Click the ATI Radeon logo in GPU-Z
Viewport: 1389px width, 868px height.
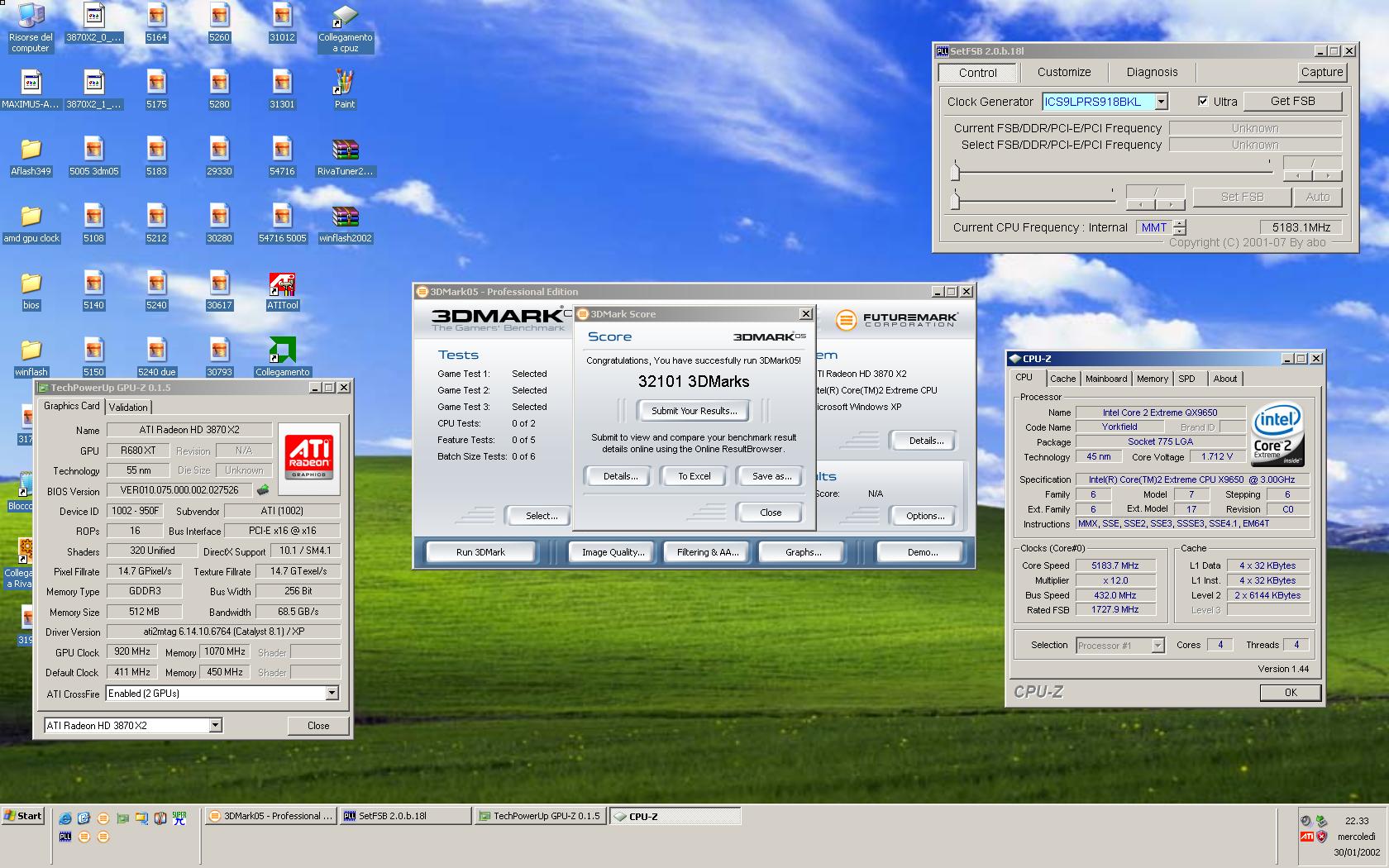pyautogui.click(x=309, y=457)
